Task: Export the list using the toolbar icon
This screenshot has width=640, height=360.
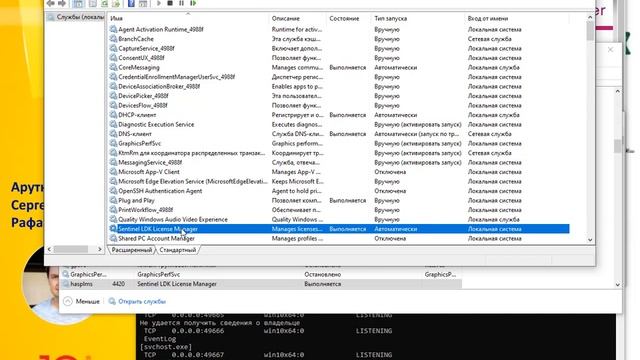Action: 116,4
